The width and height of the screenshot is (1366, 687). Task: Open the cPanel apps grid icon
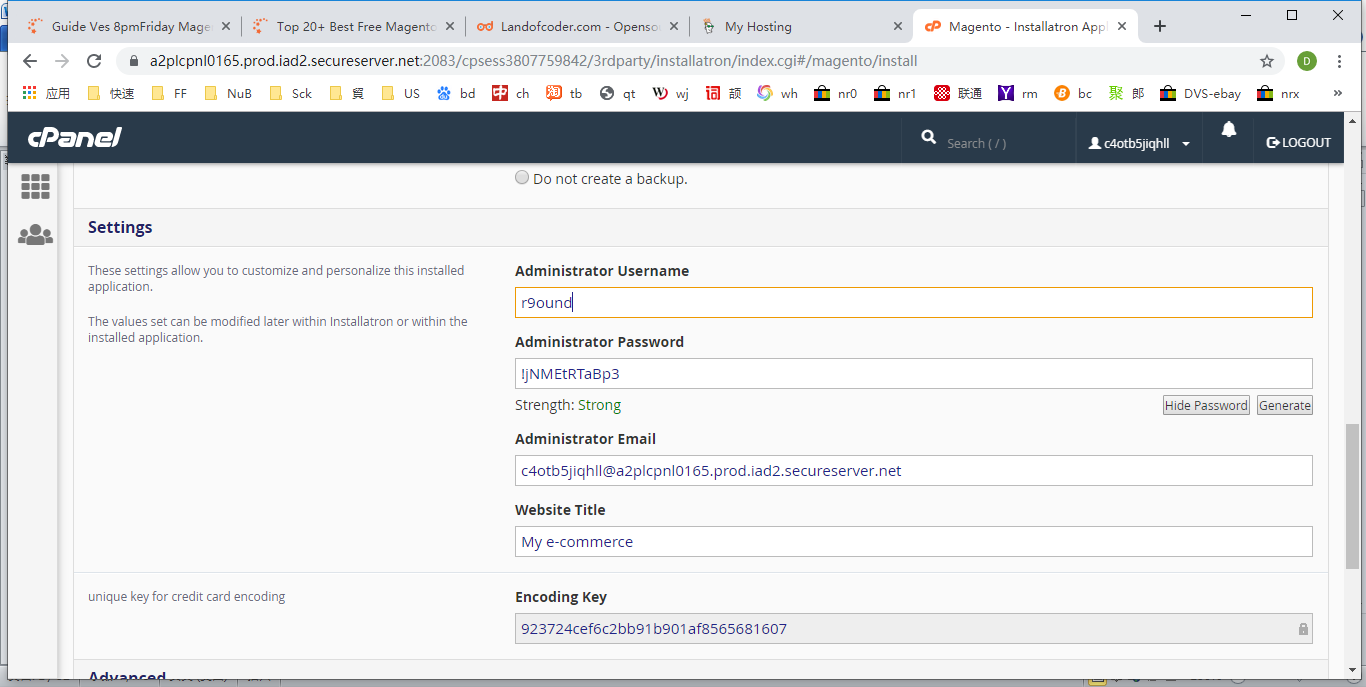coord(35,186)
